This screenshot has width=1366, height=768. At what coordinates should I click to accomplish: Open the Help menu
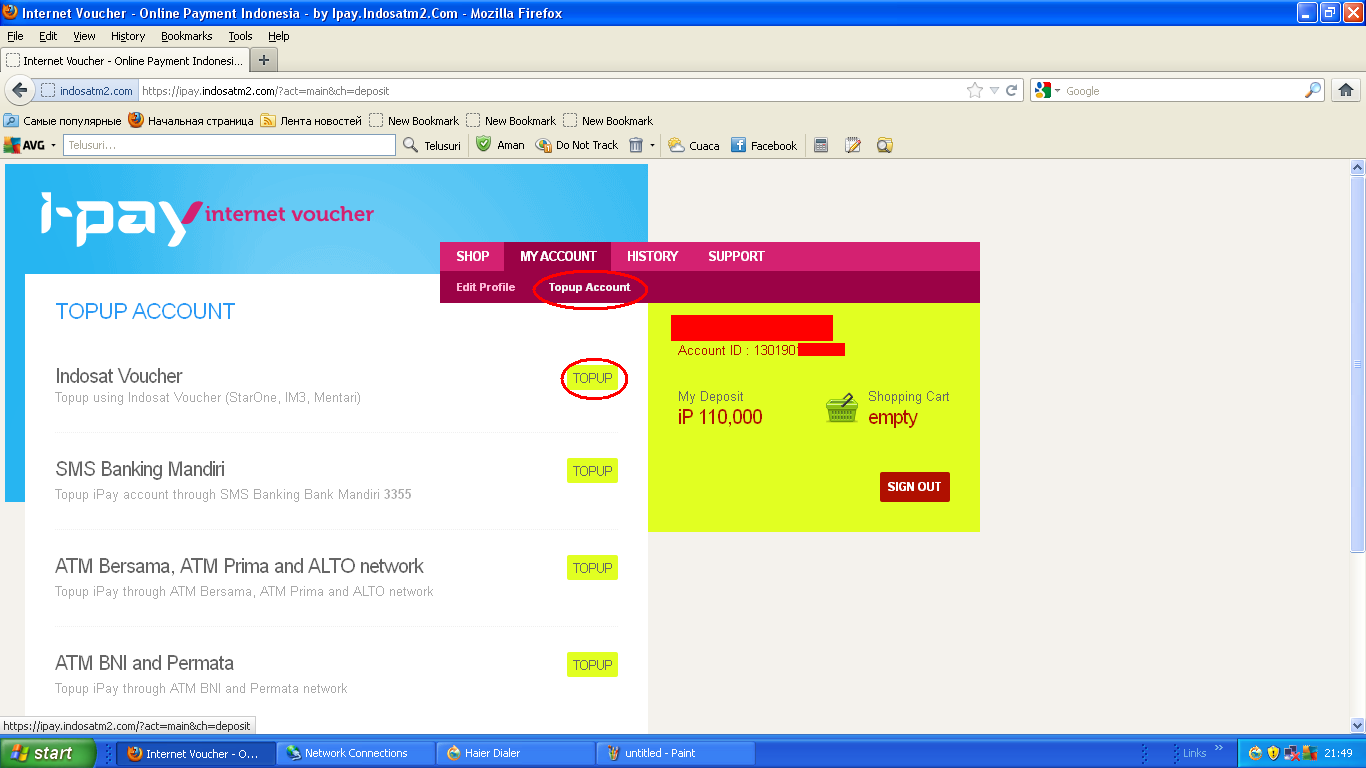pyautogui.click(x=279, y=36)
